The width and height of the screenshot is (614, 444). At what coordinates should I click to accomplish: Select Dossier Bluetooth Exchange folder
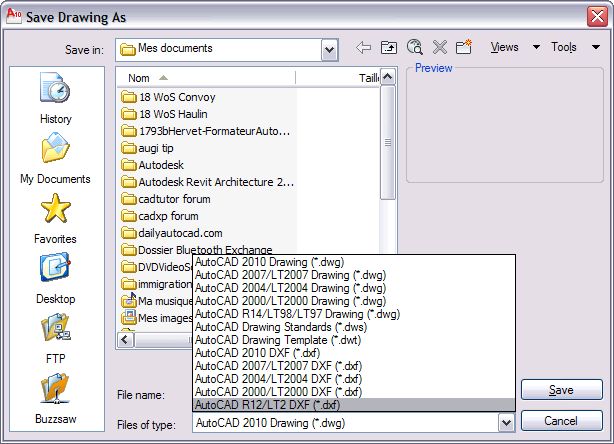(x=197, y=249)
